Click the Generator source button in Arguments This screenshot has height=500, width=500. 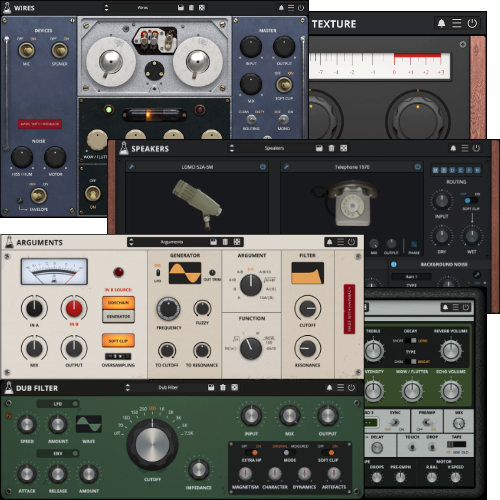point(118,316)
